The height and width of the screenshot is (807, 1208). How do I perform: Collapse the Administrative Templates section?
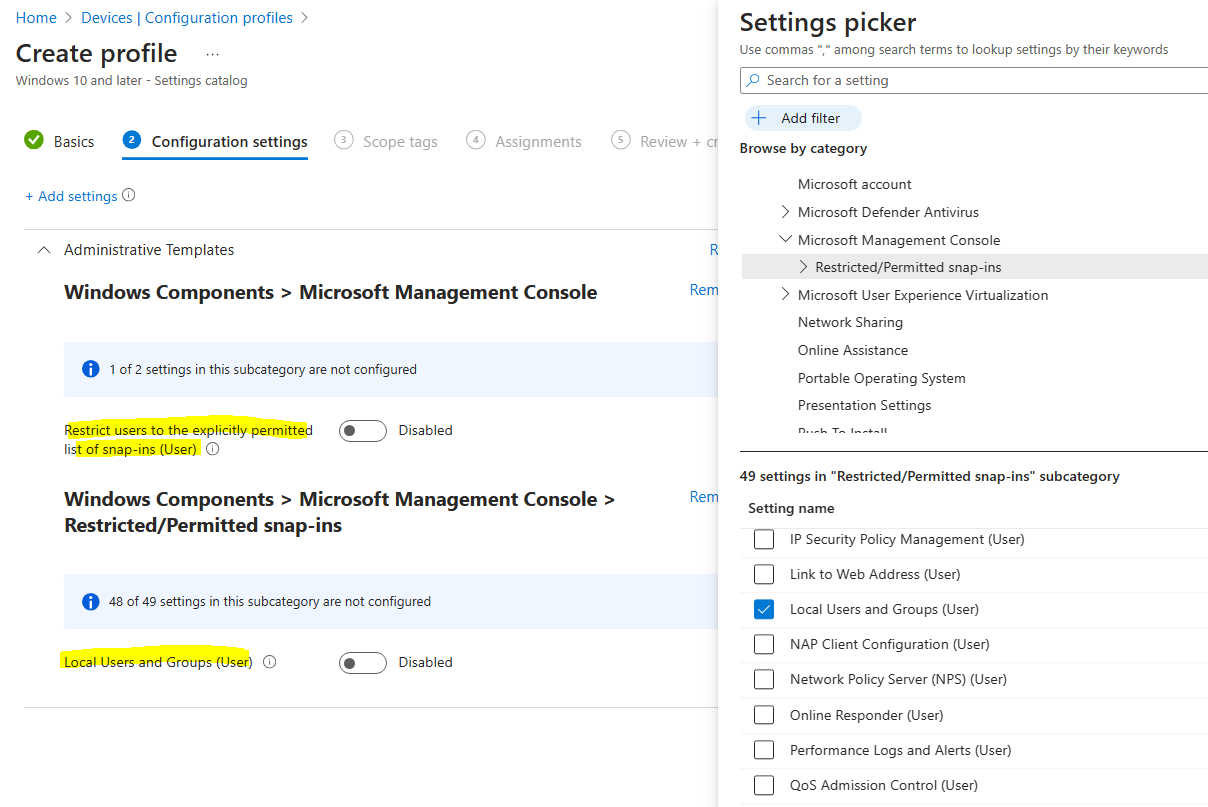(43, 250)
